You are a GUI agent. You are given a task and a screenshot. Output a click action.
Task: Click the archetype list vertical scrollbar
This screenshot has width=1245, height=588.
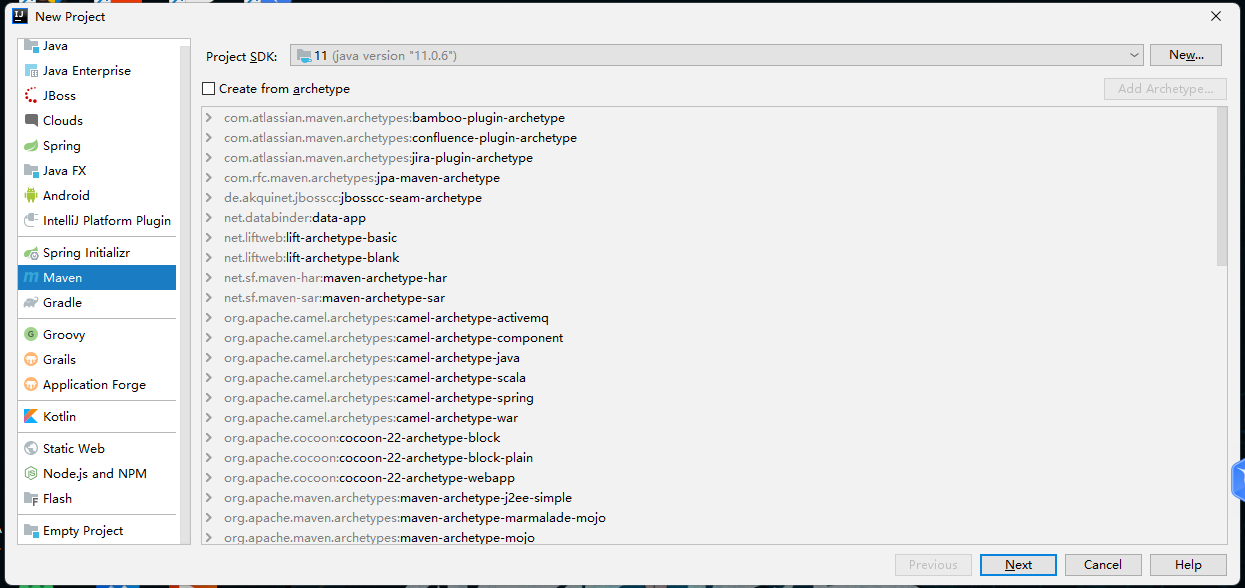pos(1222,187)
